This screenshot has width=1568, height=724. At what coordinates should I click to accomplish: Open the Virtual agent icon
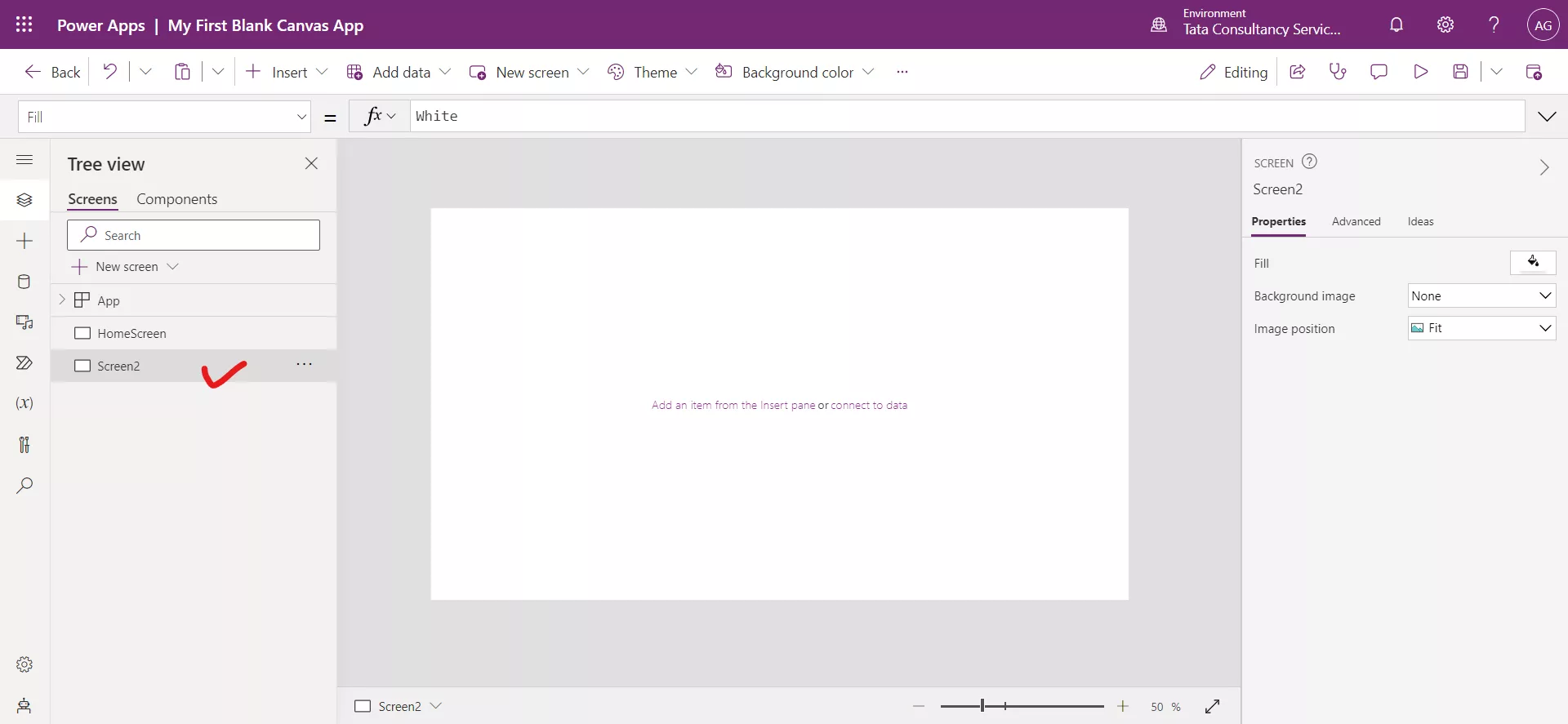pyautogui.click(x=24, y=705)
